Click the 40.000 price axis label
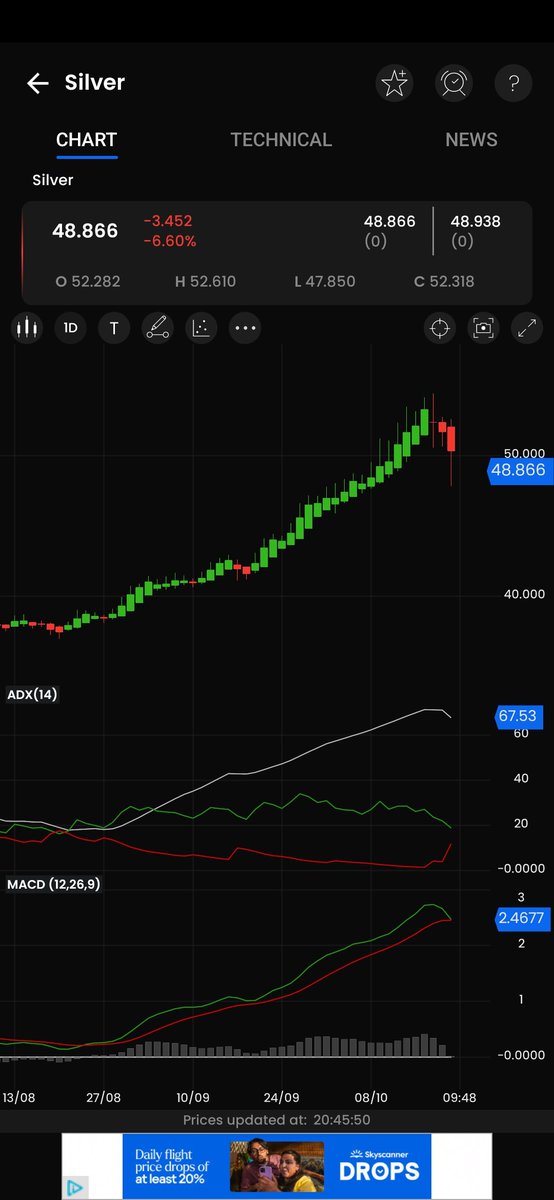Viewport: 554px width, 1200px height. [x=524, y=594]
